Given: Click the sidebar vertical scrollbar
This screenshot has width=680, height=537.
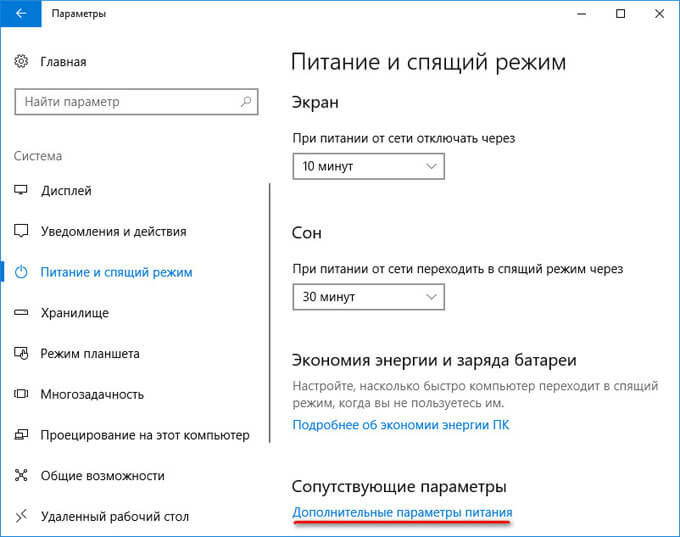Looking at the screenshot, I should coord(270,313).
